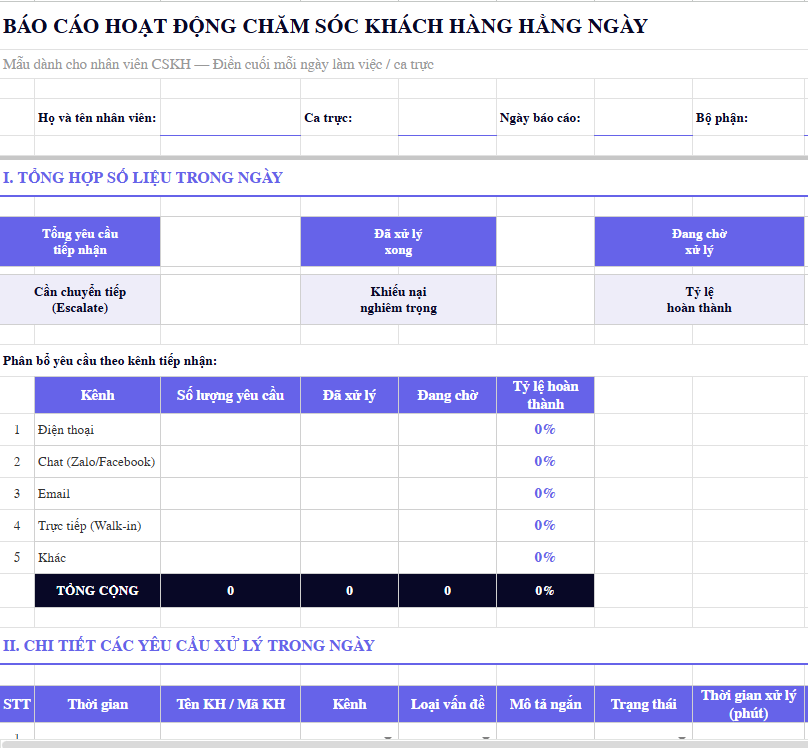The width and height of the screenshot is (808, 748).
Task: Click the Đang chờ cell in Chat (Zalo/Facebook) row
Action: pos(447,462)
